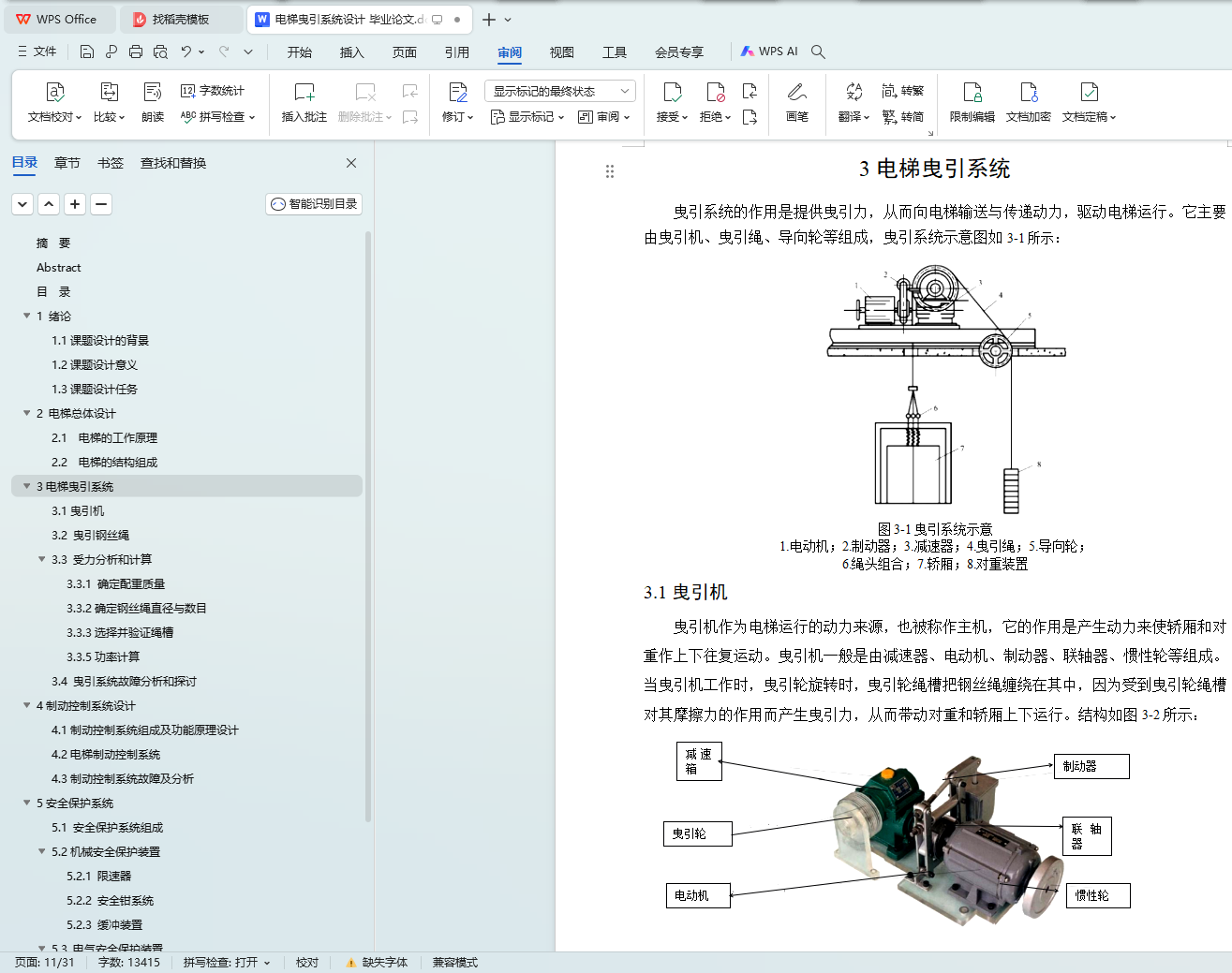This screenshot has height=973, width=1232.
Task: Go to 4.2 电梯制动控制系统
Action: [x=106, y=754]
